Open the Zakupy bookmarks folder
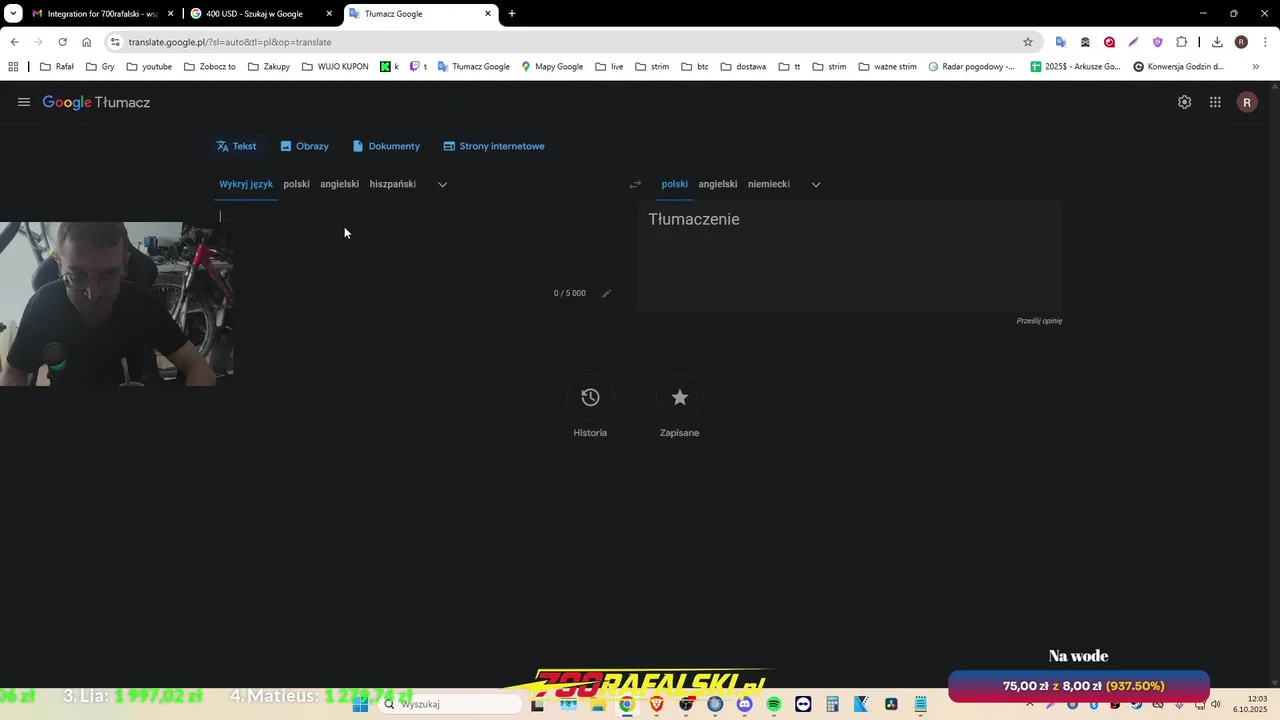1280x720 pixels. [x=268, y=67]
